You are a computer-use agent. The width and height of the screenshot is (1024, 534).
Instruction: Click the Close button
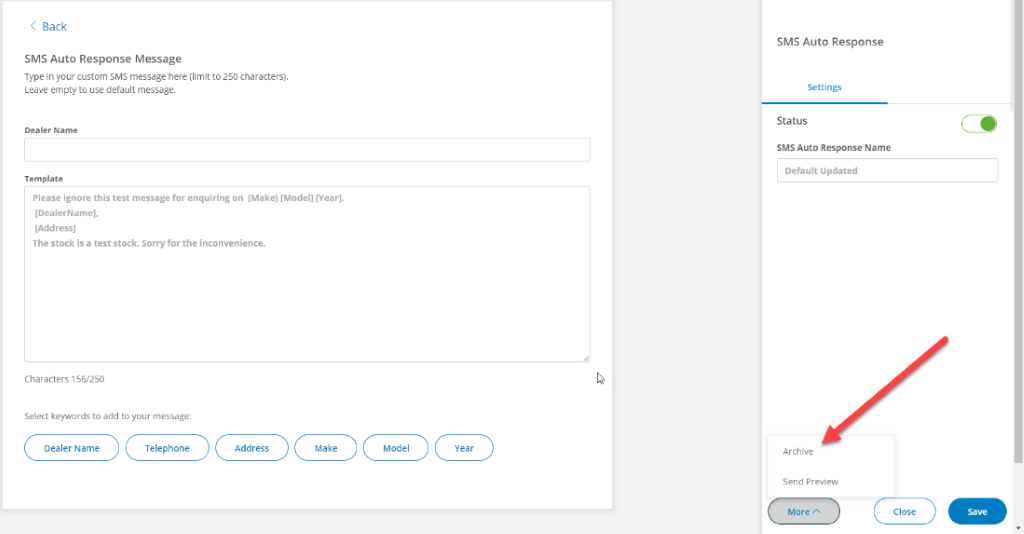click(904, 511)
